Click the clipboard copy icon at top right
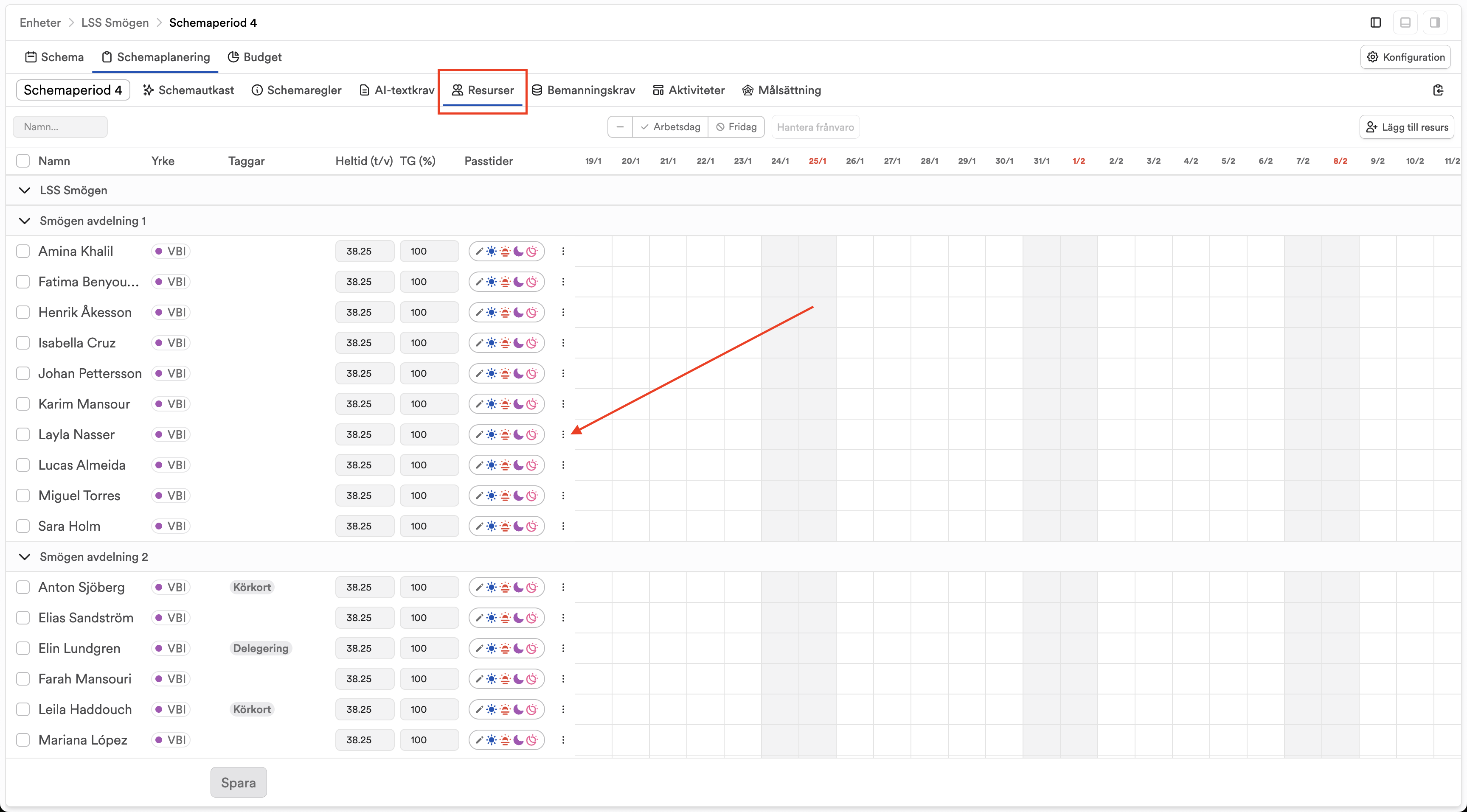This screenshot has width=1467, height=812. click(x=1438, y=90)
